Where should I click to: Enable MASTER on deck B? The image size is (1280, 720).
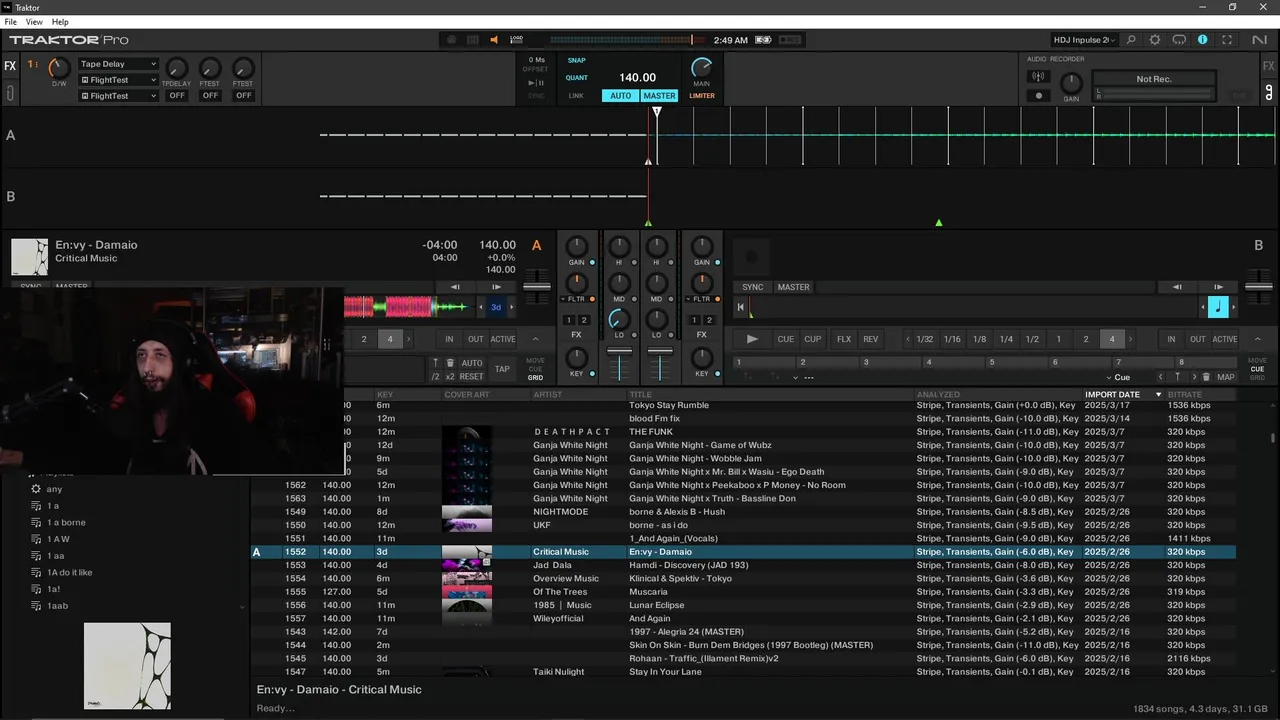point(794,287)
